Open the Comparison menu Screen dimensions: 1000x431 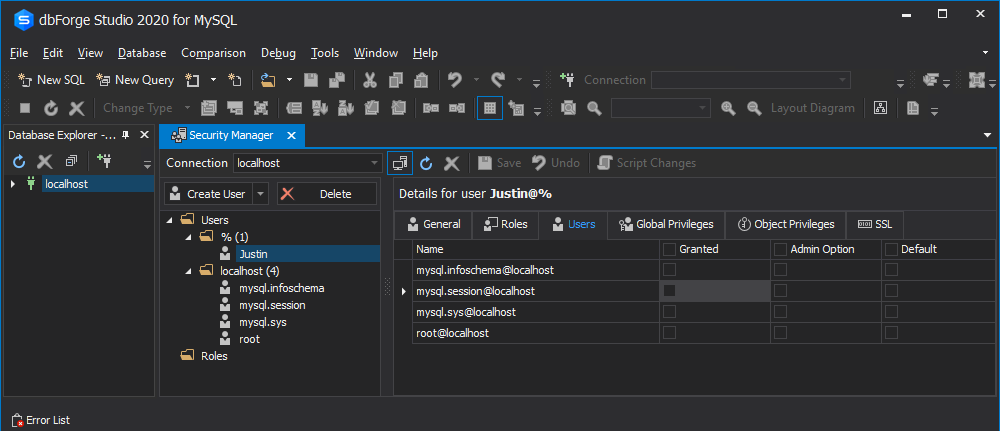pos(214,53)
